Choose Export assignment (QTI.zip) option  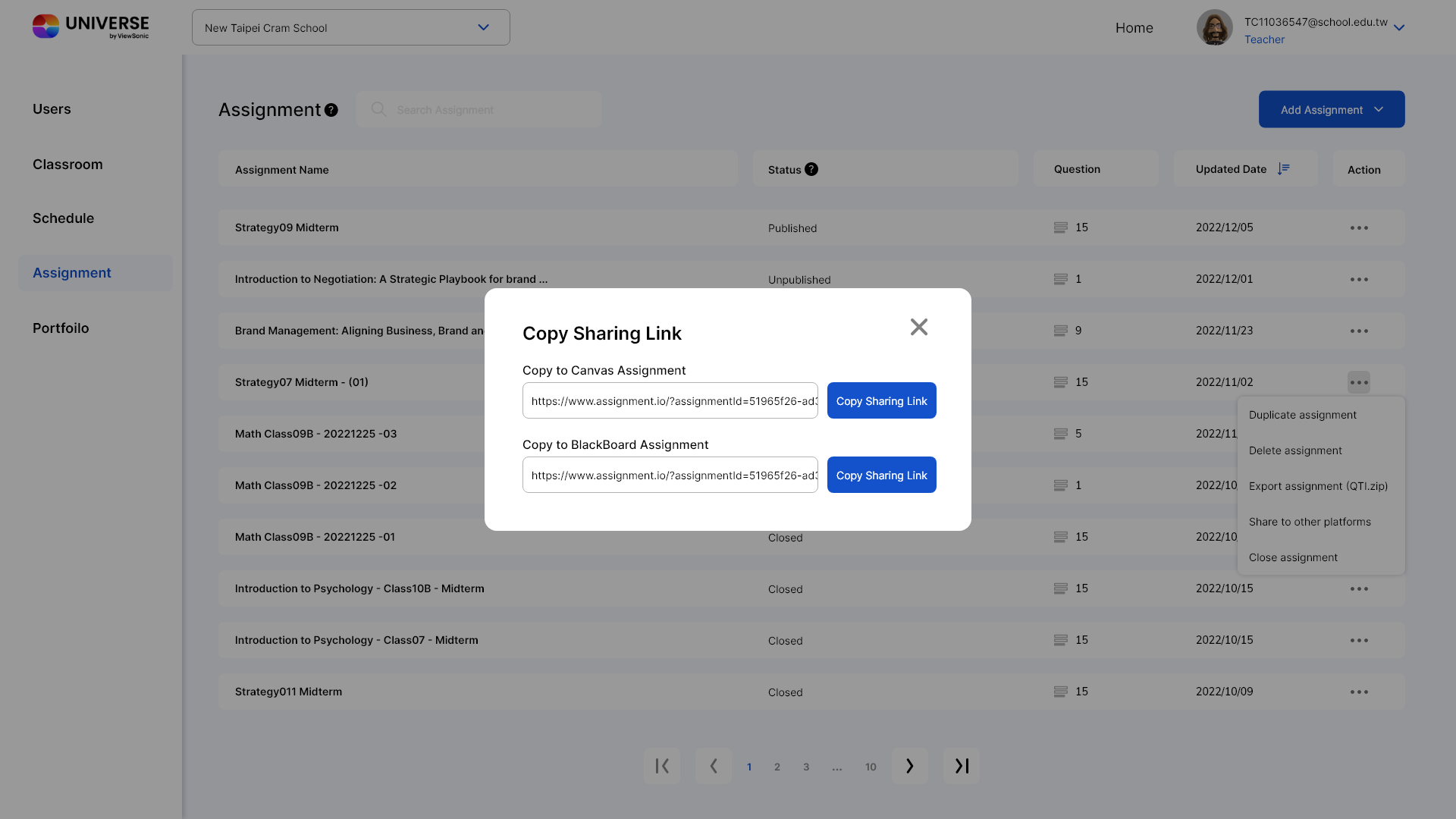[1318, 486]
